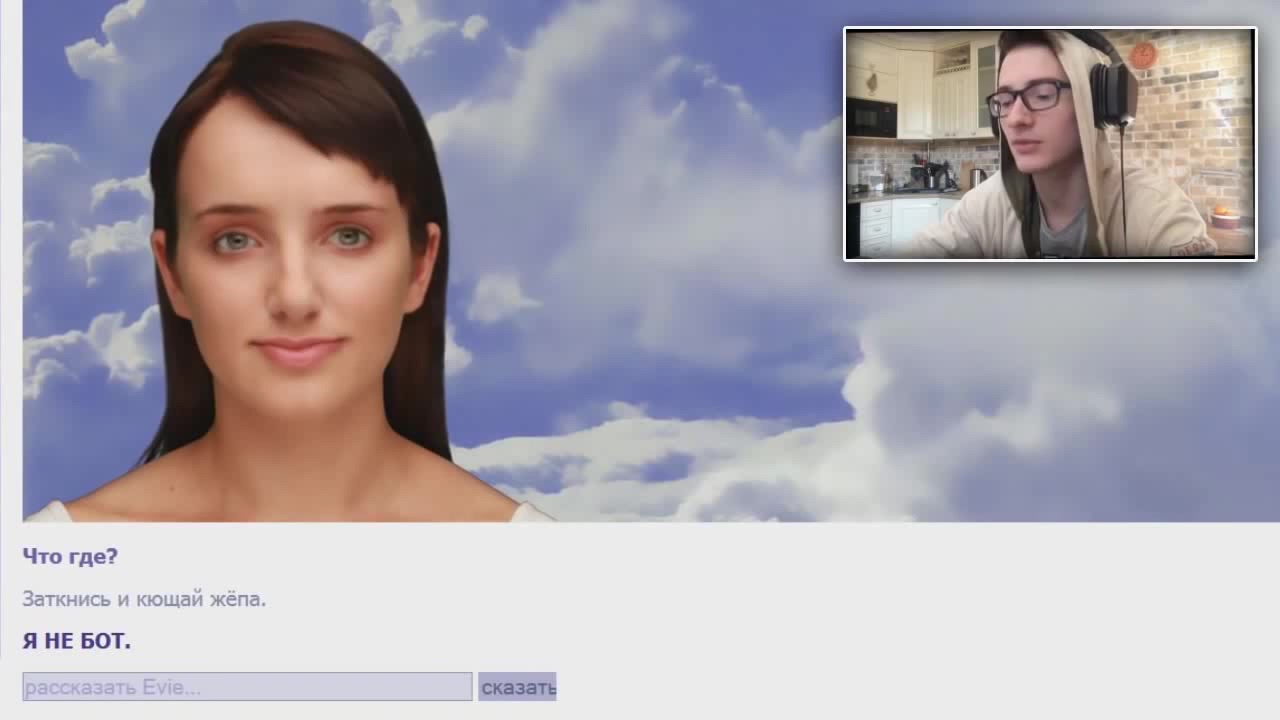Select the 'Заткнись и кющай жёпа.' reply line
Screen dimensions: 1280x720
[x=144, y=600]
